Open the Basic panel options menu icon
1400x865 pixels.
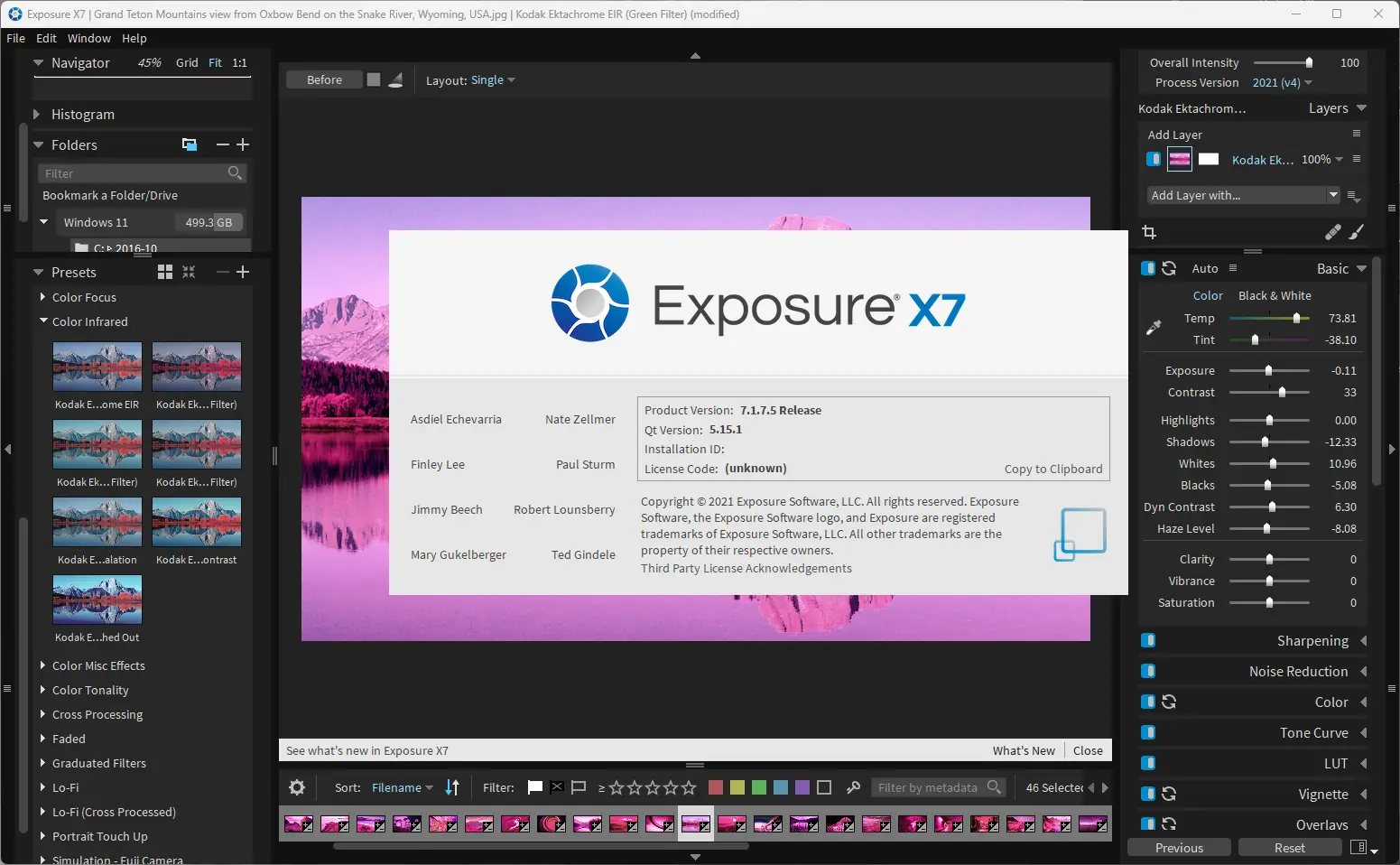1233,268
